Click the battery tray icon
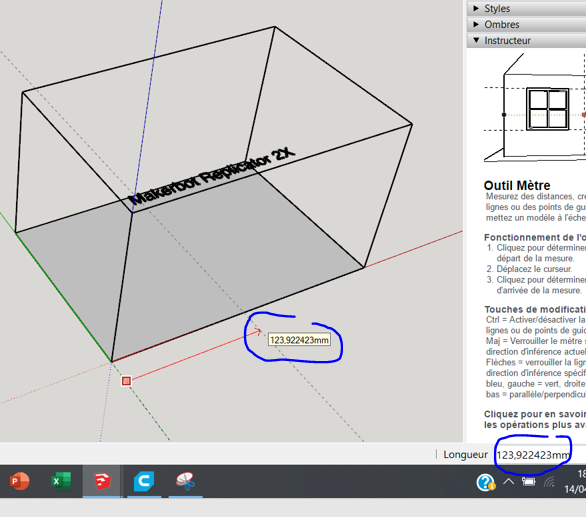The width and height of the screenshot is (586, 517). pyautogui.click(x=528, y=481)
